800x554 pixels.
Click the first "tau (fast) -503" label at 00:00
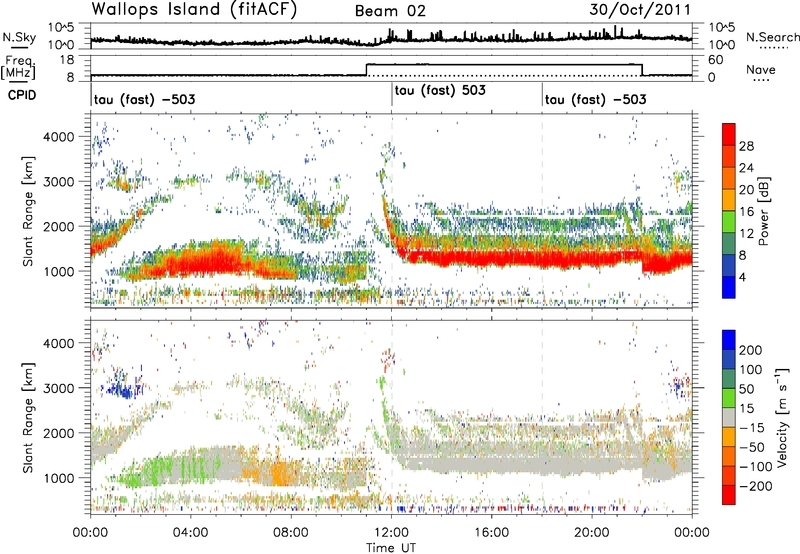(144, 99)
